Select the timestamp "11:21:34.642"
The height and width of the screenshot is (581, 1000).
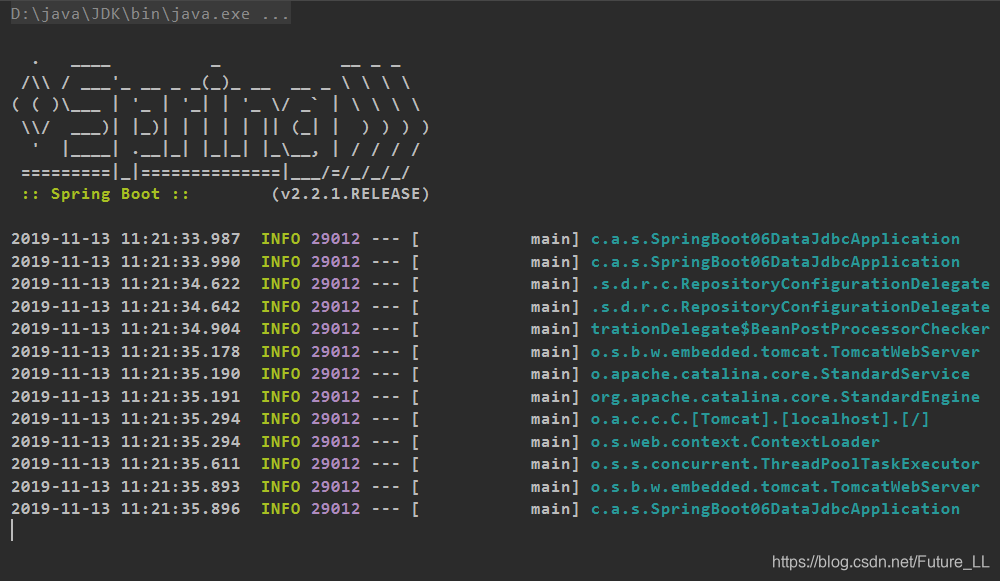[180, 307]
